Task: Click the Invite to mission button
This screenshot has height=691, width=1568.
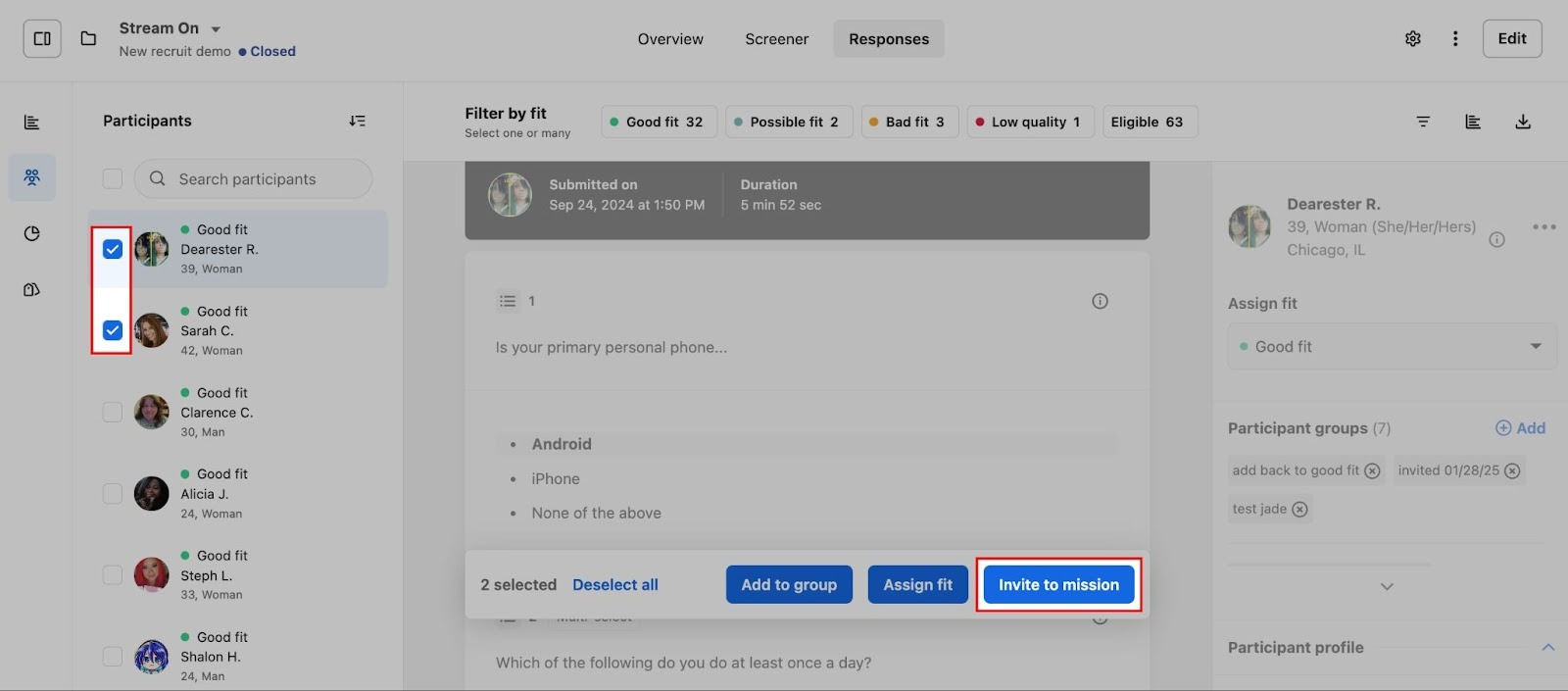Action: pos(1058,585)
